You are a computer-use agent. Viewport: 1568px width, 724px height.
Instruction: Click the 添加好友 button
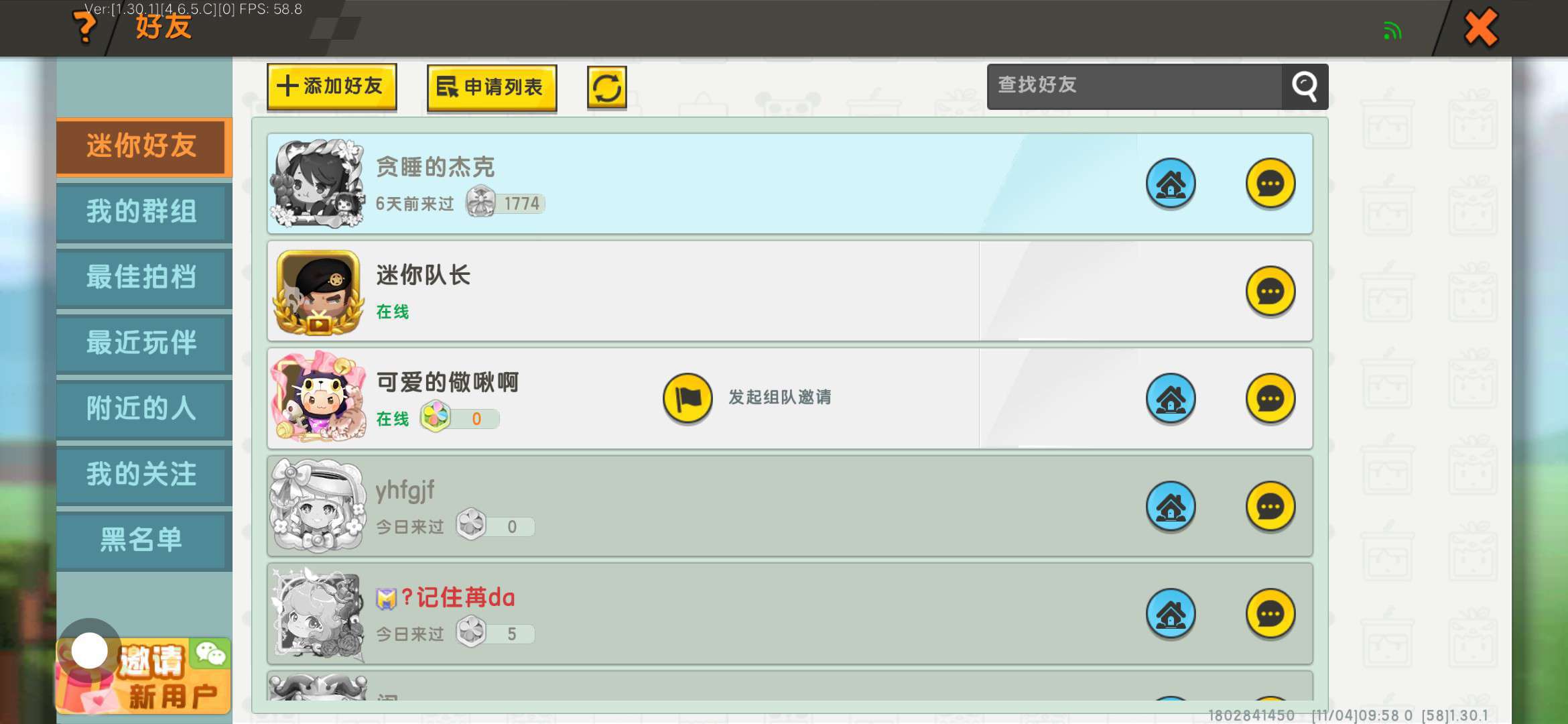[x=332, y=86]
